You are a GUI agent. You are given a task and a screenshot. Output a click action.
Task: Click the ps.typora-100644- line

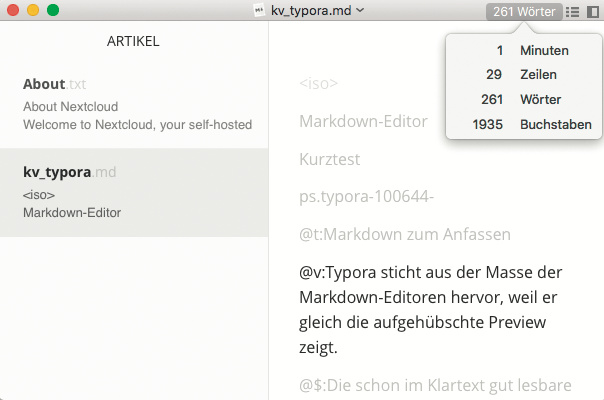tap(366, 196)
